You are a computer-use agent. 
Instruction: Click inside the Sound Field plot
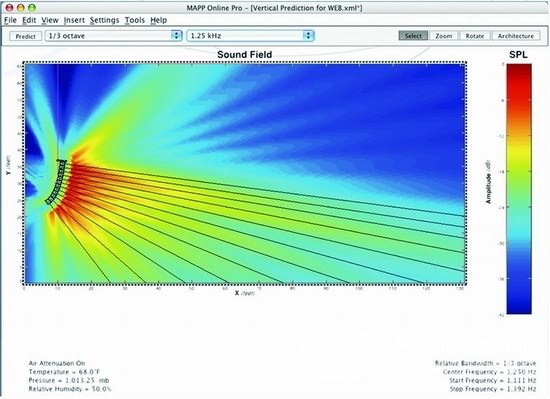pos(244,173)
